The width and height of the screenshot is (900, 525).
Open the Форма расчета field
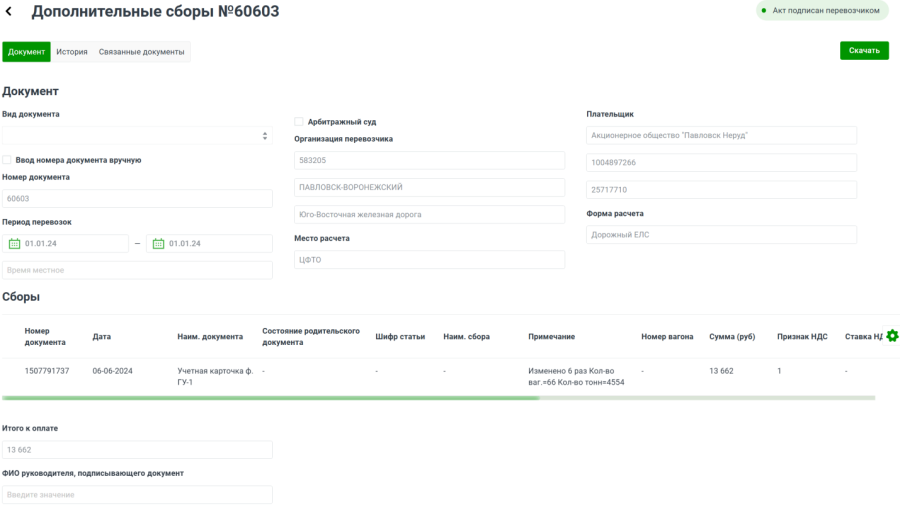[721, 235]
